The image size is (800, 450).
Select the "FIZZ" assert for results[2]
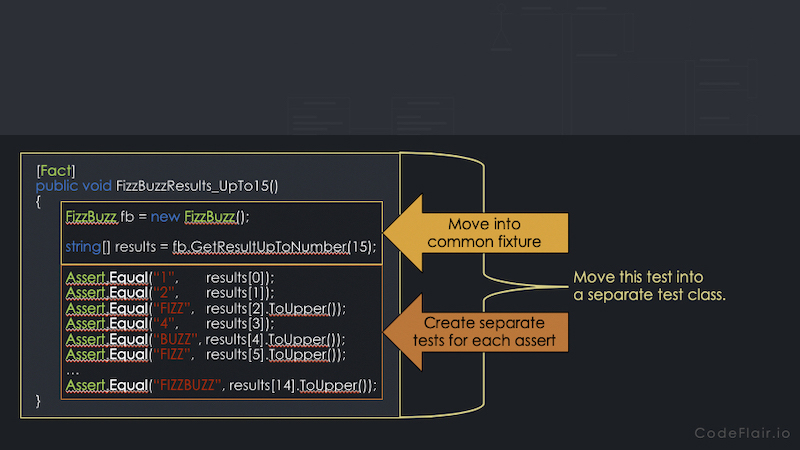pos(206,309)
